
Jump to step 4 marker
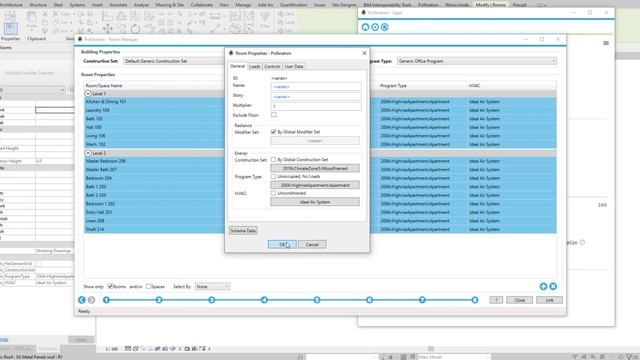(x=264, y=300)
